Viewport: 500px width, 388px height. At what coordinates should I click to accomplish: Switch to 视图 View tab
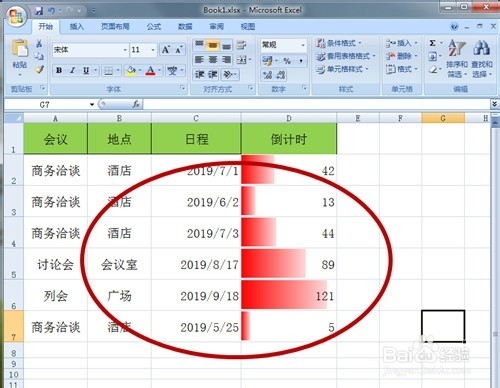248,27
